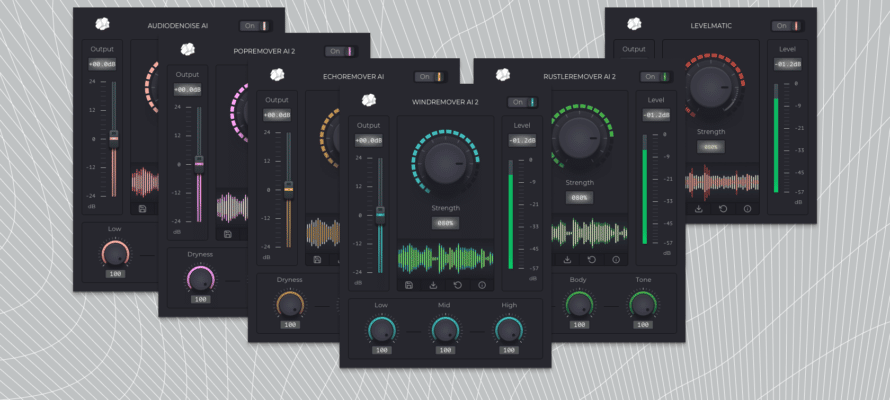Viewport: 890px width, 400px height.
Task: Click the load preset icon in WindRemover AI 2
Action: 433,285
